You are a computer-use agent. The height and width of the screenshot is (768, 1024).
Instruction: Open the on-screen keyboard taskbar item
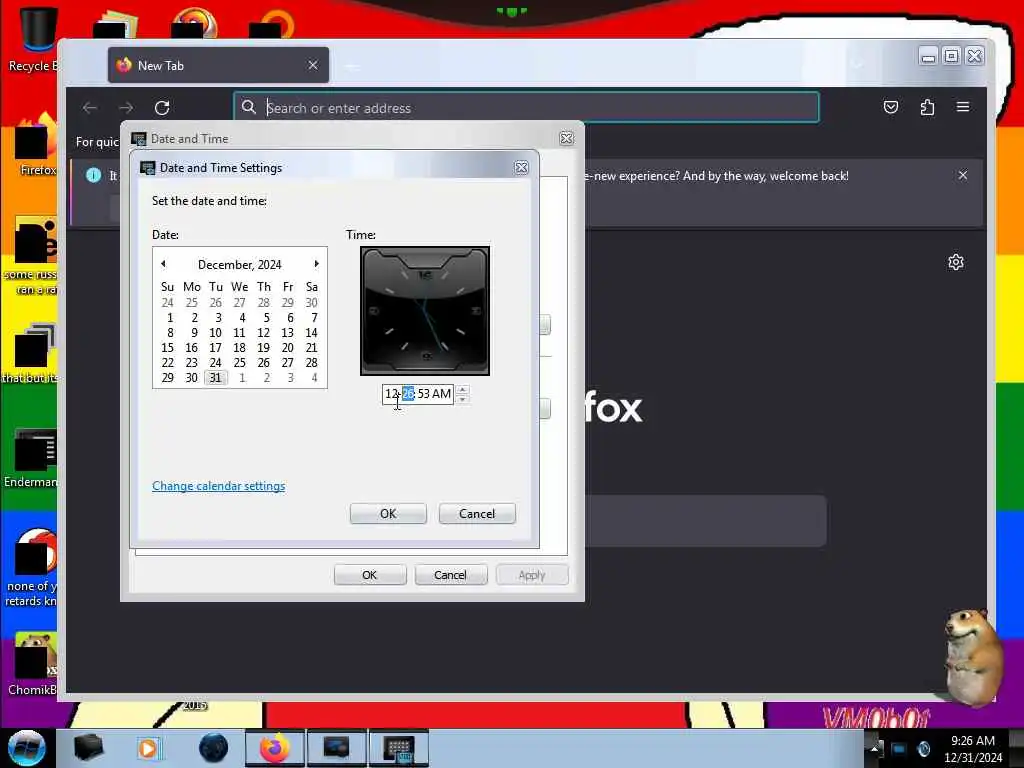398,748
